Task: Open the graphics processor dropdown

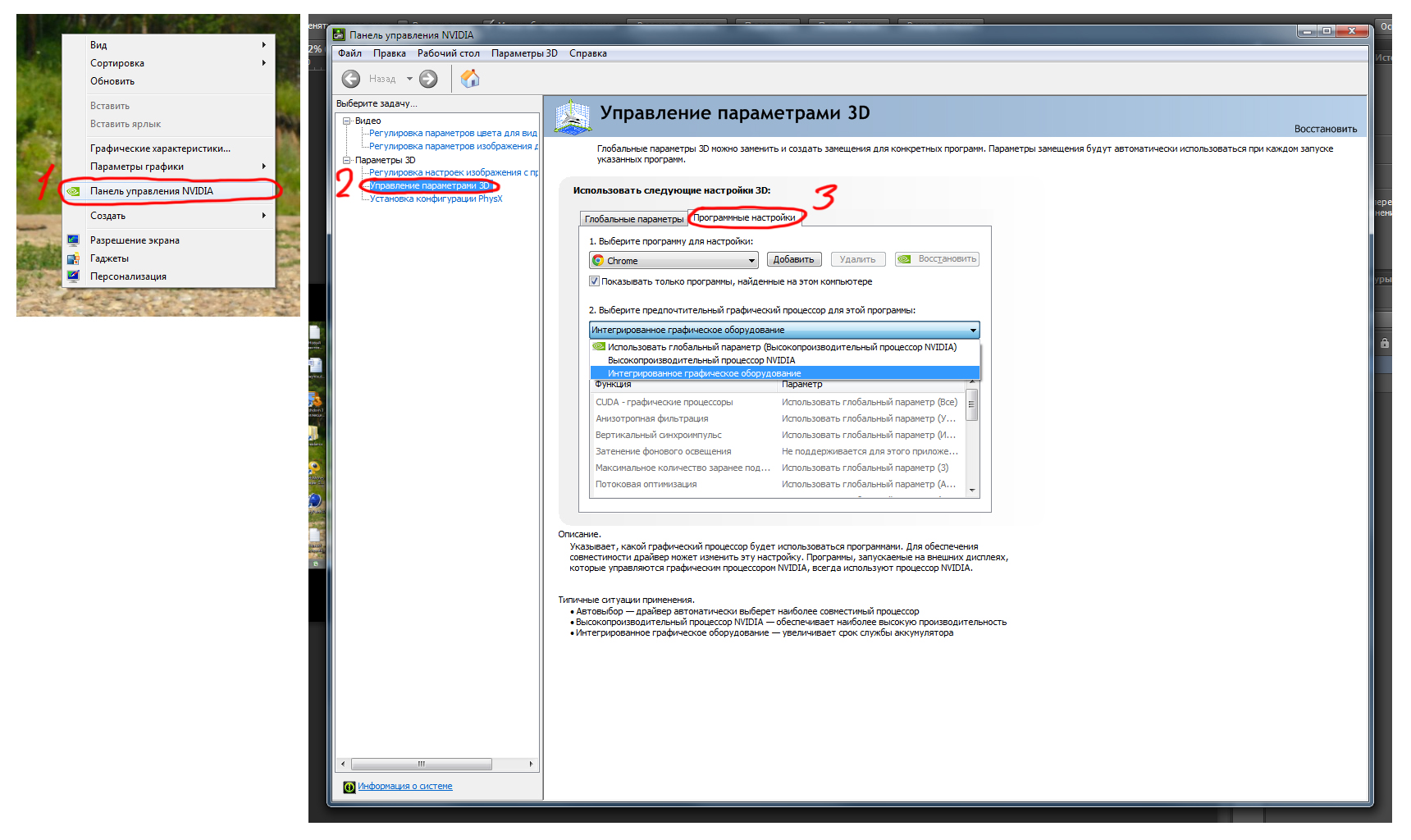Action: [x=973, y=330]
